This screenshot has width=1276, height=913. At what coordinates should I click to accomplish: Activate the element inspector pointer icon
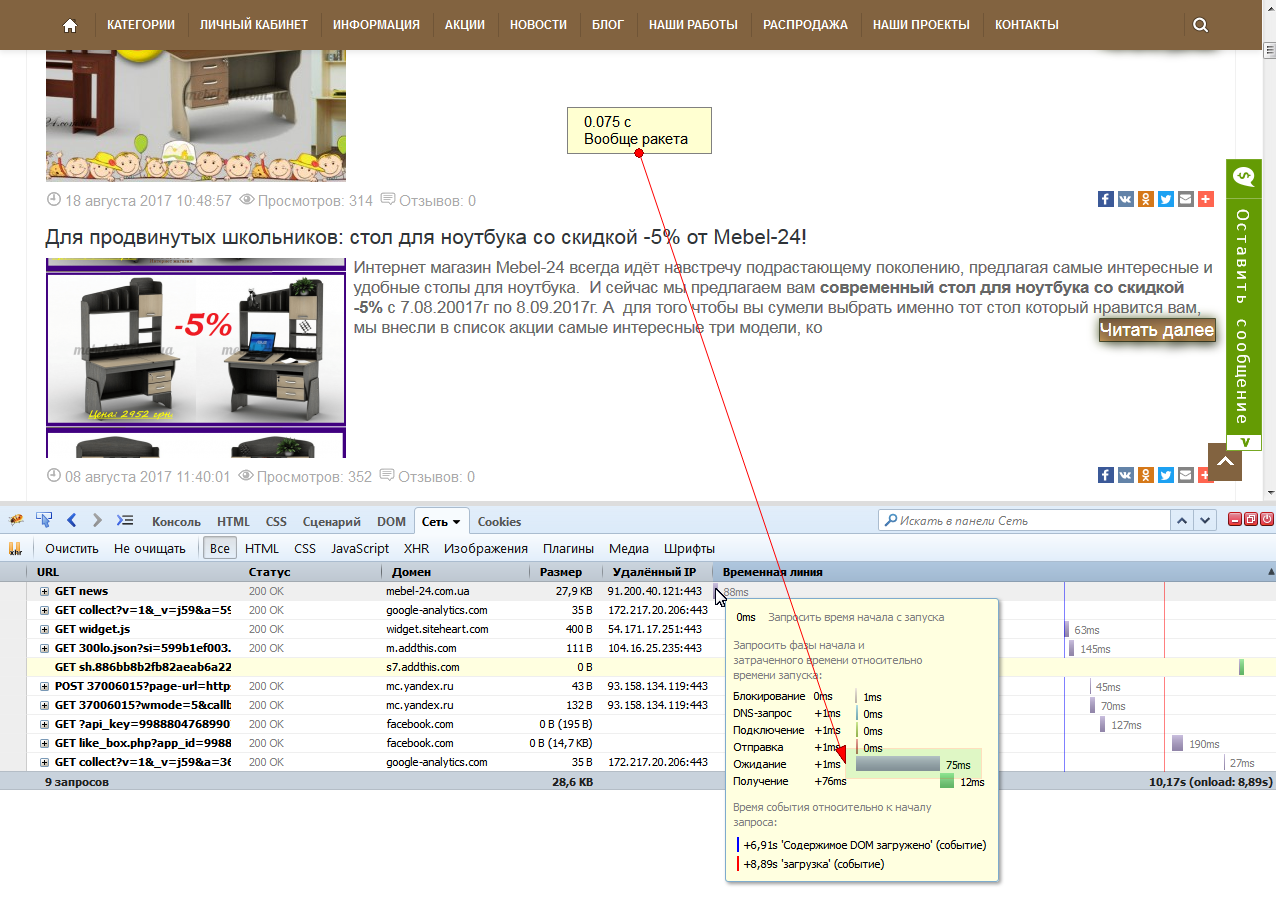(44, 520)
